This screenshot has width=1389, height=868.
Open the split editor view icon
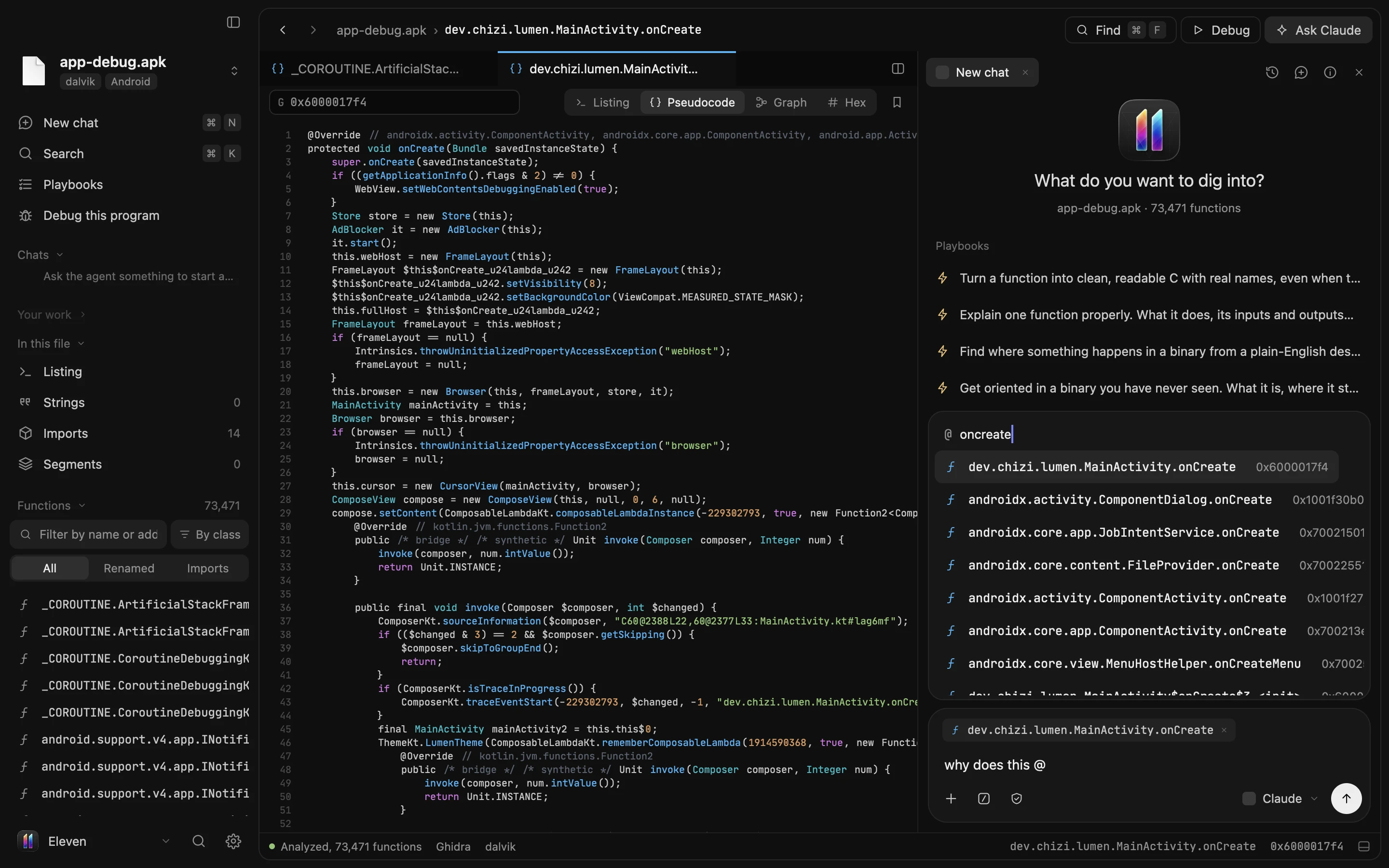pyautogui.click(x=898, y=69)
